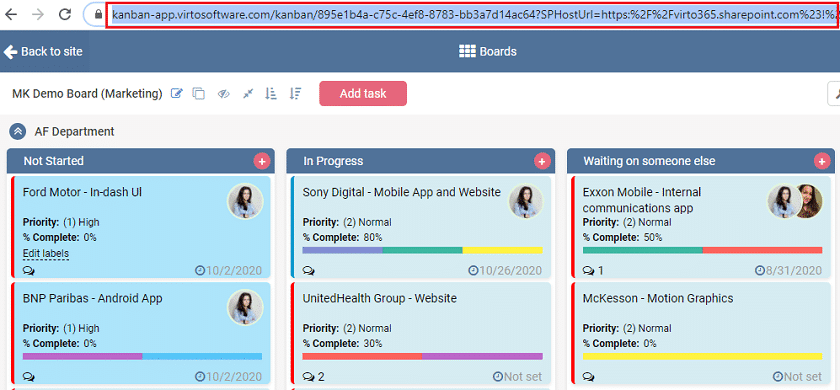Toggle the crossed-eye visibility icon
840x390 pixels.
pyautogui.click(x=223, y=94)
